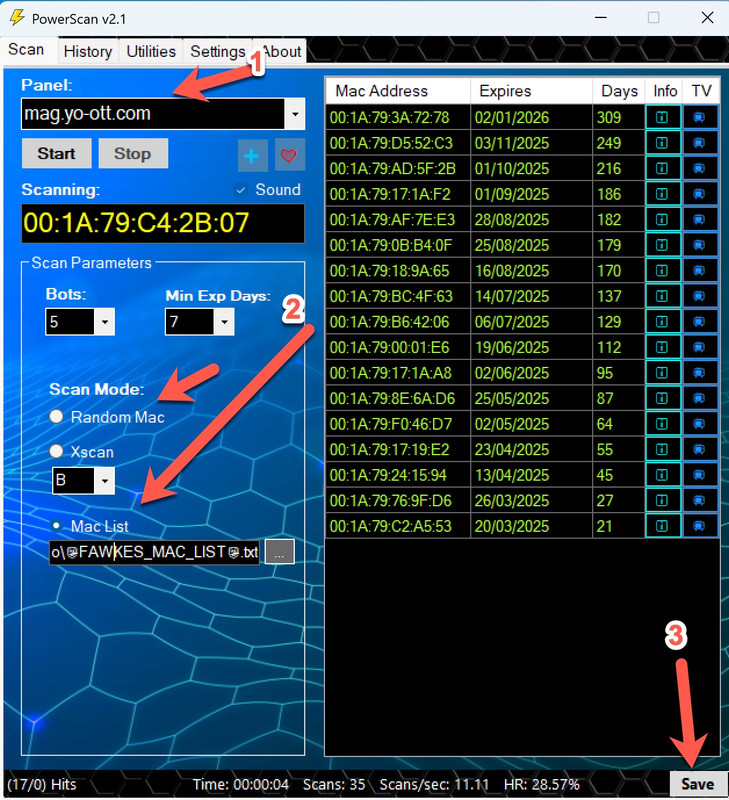Sort by Mac Address column header
The image size is (729, 800).
[397, 91]
